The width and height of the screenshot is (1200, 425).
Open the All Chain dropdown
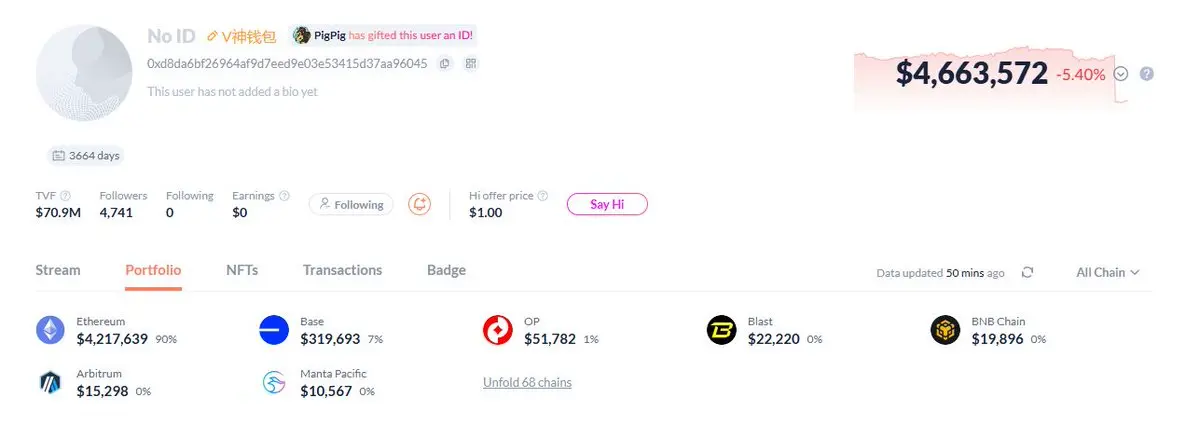[1107, 272]
